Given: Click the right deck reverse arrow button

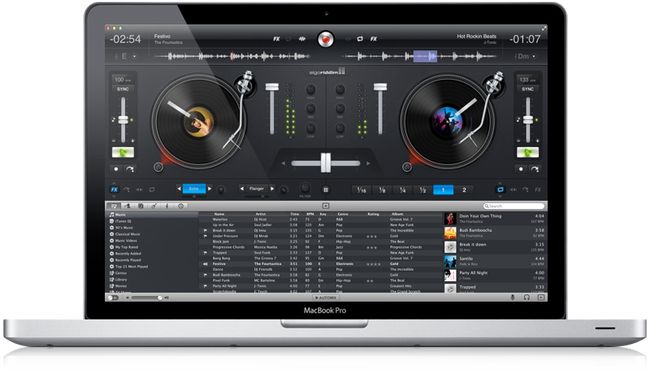Looking at the screenshot, I should tap(535, 169).
